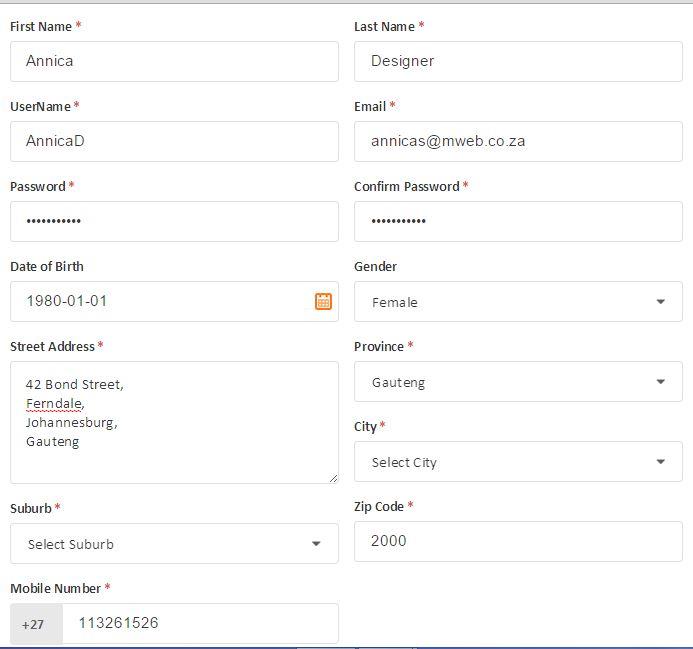Click the Email field annicas@mweb.co.za
This screenshot has height=649, width=693.
518,141
